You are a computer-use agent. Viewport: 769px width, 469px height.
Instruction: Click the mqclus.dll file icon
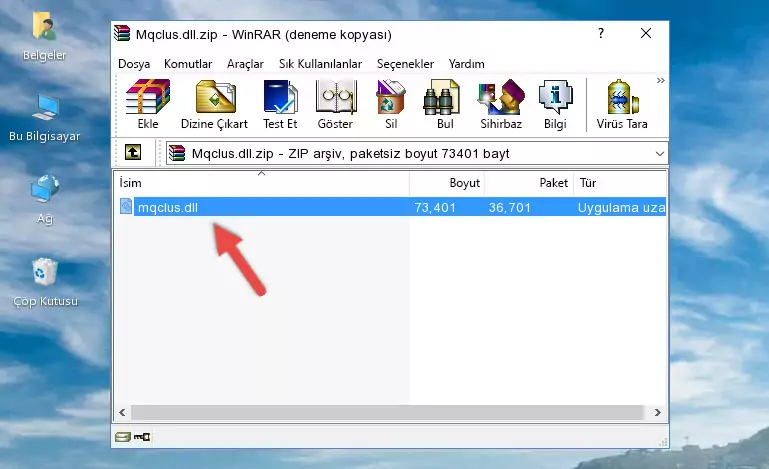pos(126,207)
